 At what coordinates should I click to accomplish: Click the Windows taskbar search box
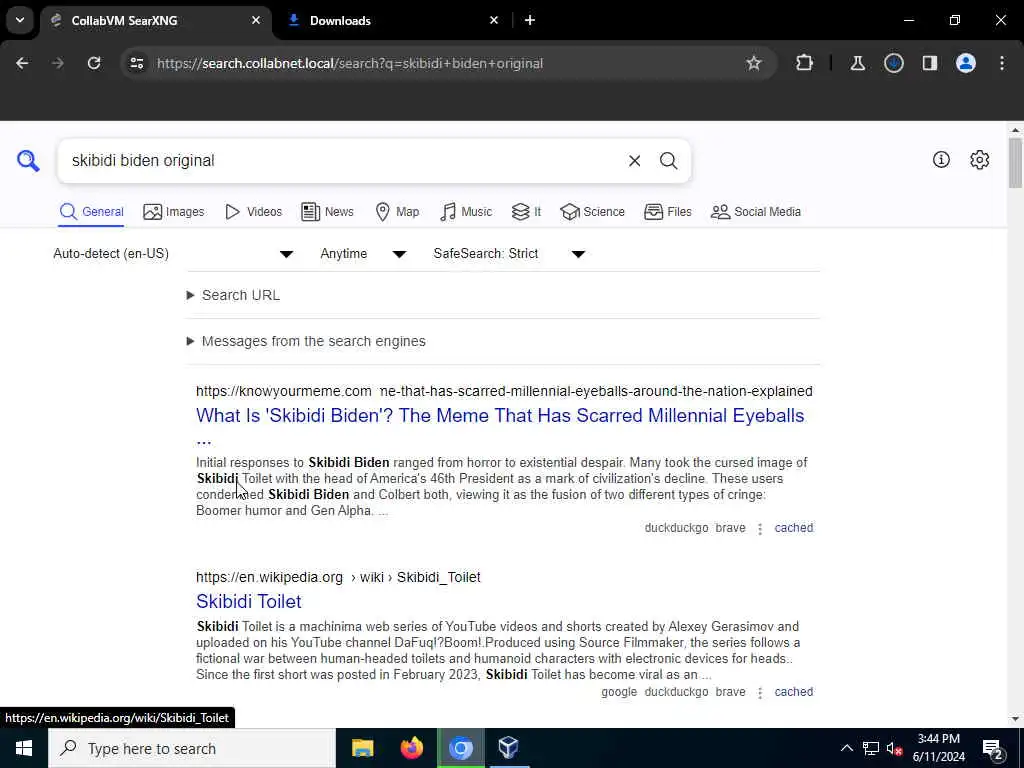coord(192,748)
